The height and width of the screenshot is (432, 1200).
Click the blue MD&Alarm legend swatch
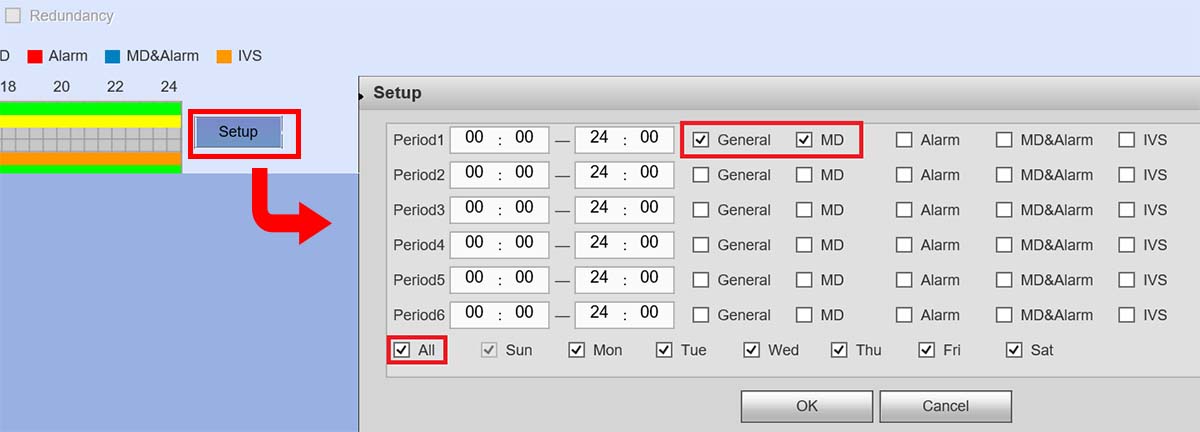pos(113,56)
